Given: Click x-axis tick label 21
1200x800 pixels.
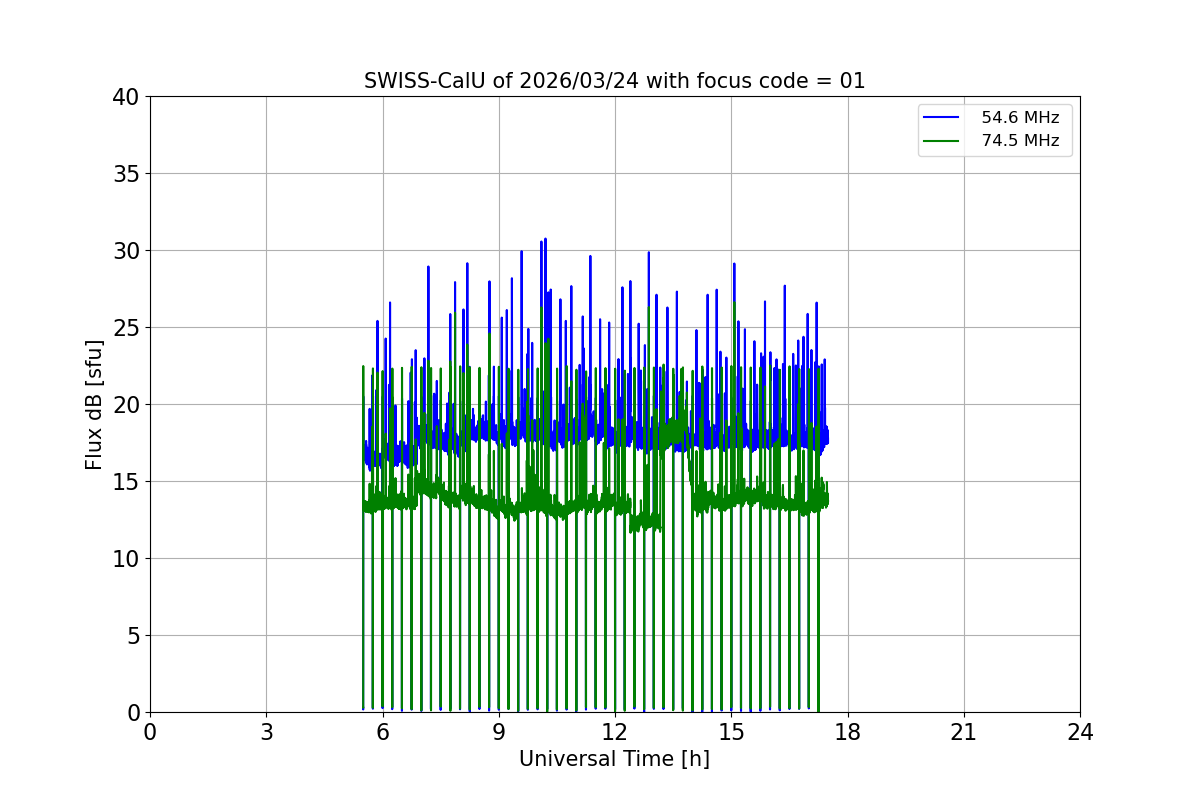Looking at the screenshot, I should 964,732.
